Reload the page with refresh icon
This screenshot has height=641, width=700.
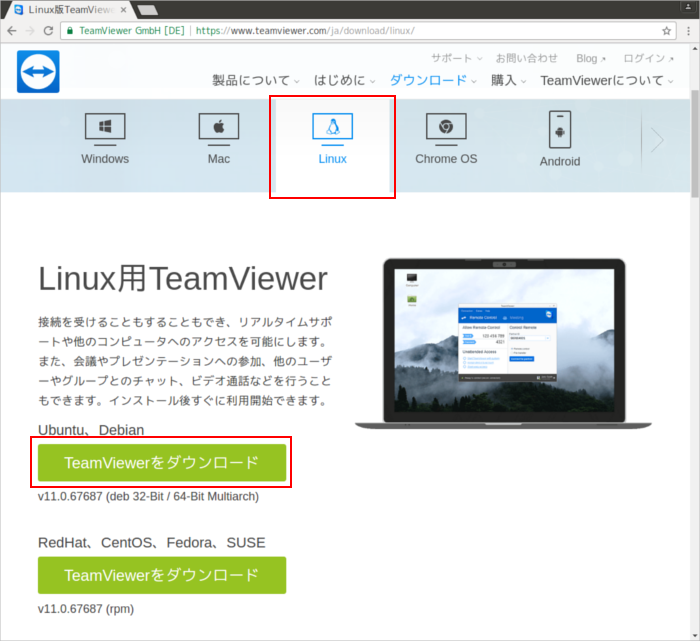tap(48, 31)
